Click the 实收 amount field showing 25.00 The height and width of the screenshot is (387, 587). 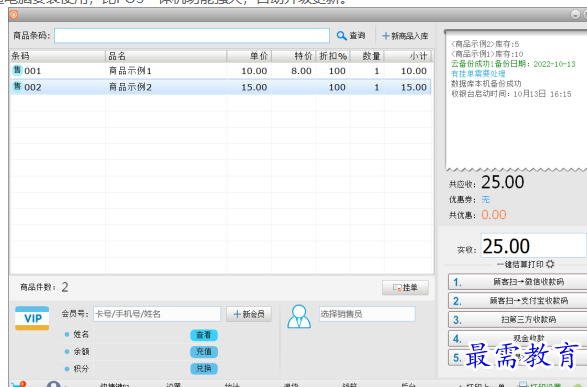533,246
